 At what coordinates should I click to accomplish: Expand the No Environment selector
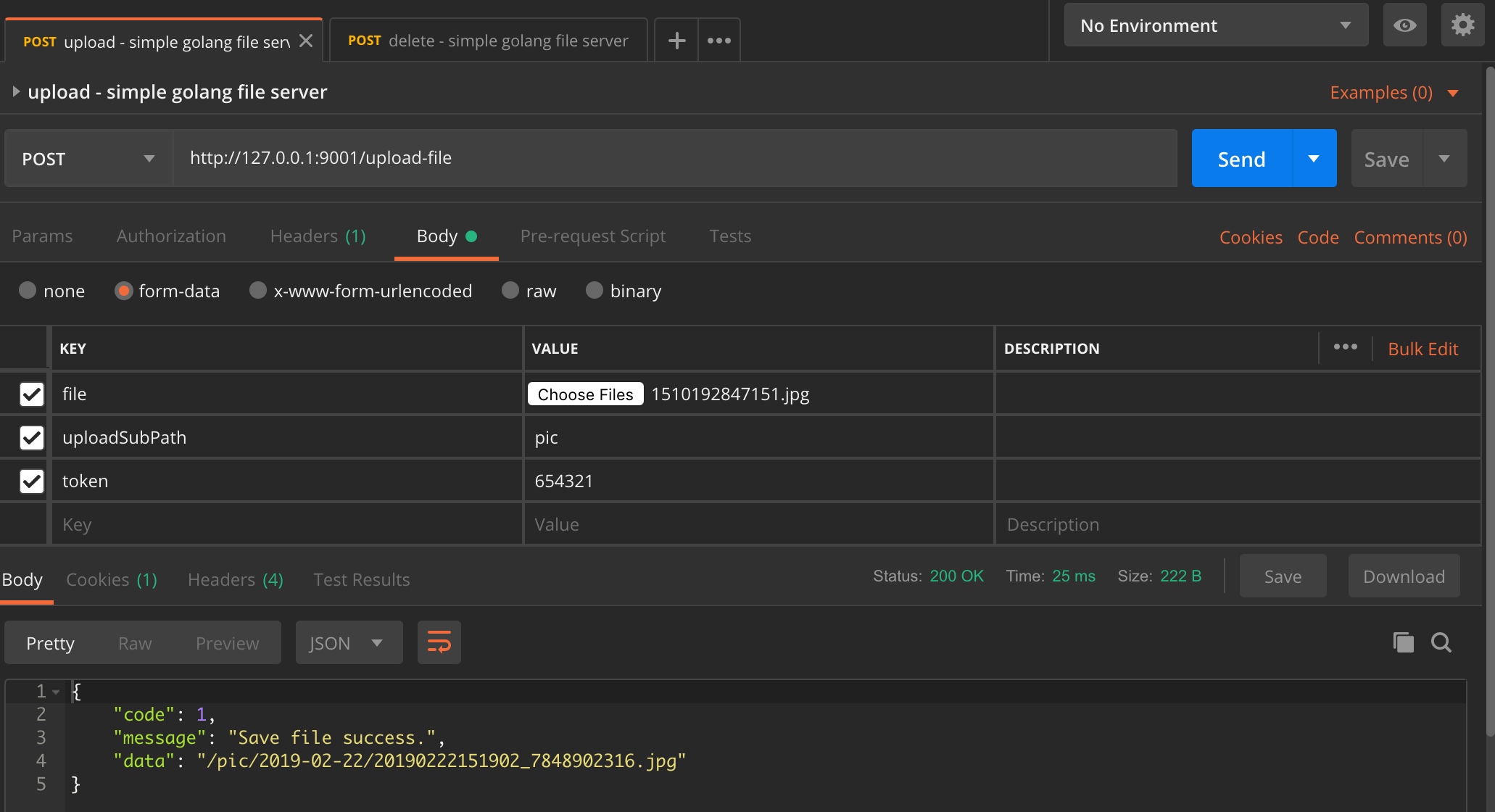point(1216,25)
